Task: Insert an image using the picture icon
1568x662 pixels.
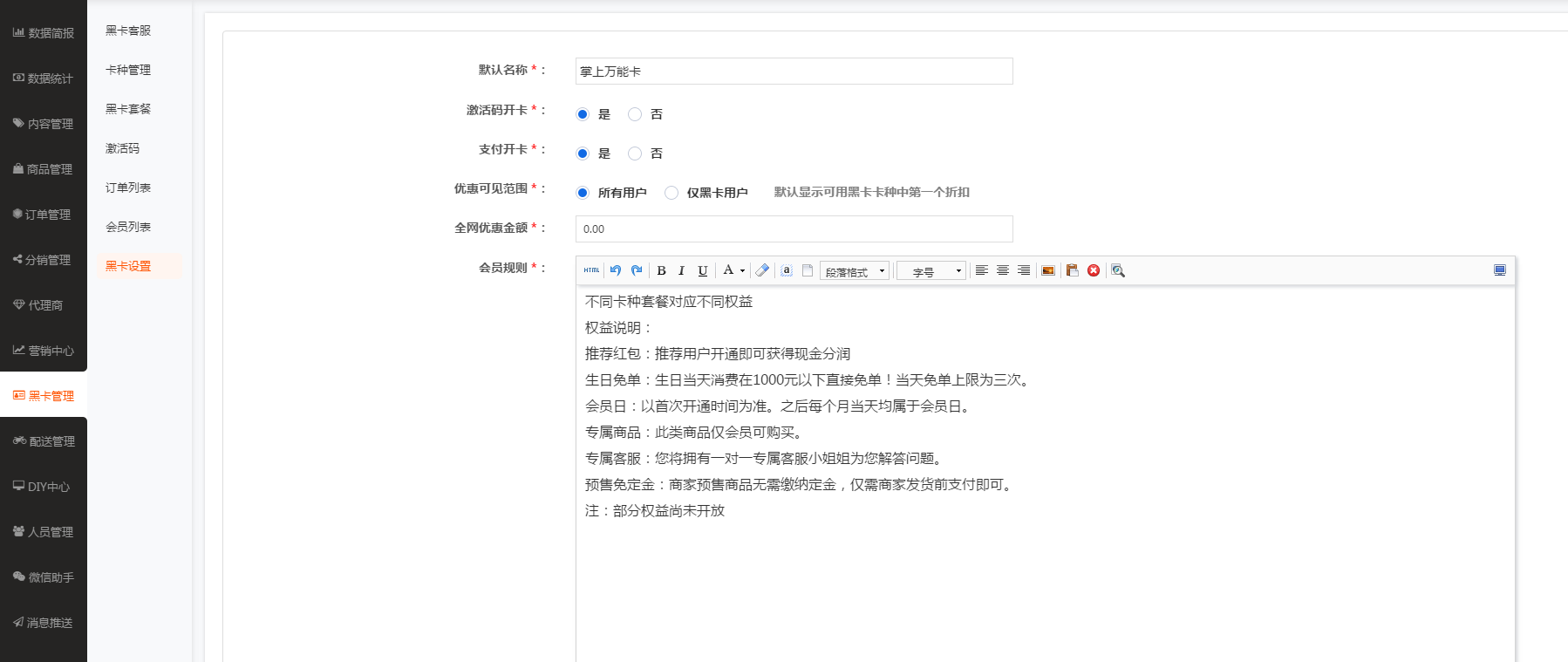Action: pyautogui.click(x=1048, y=270)
